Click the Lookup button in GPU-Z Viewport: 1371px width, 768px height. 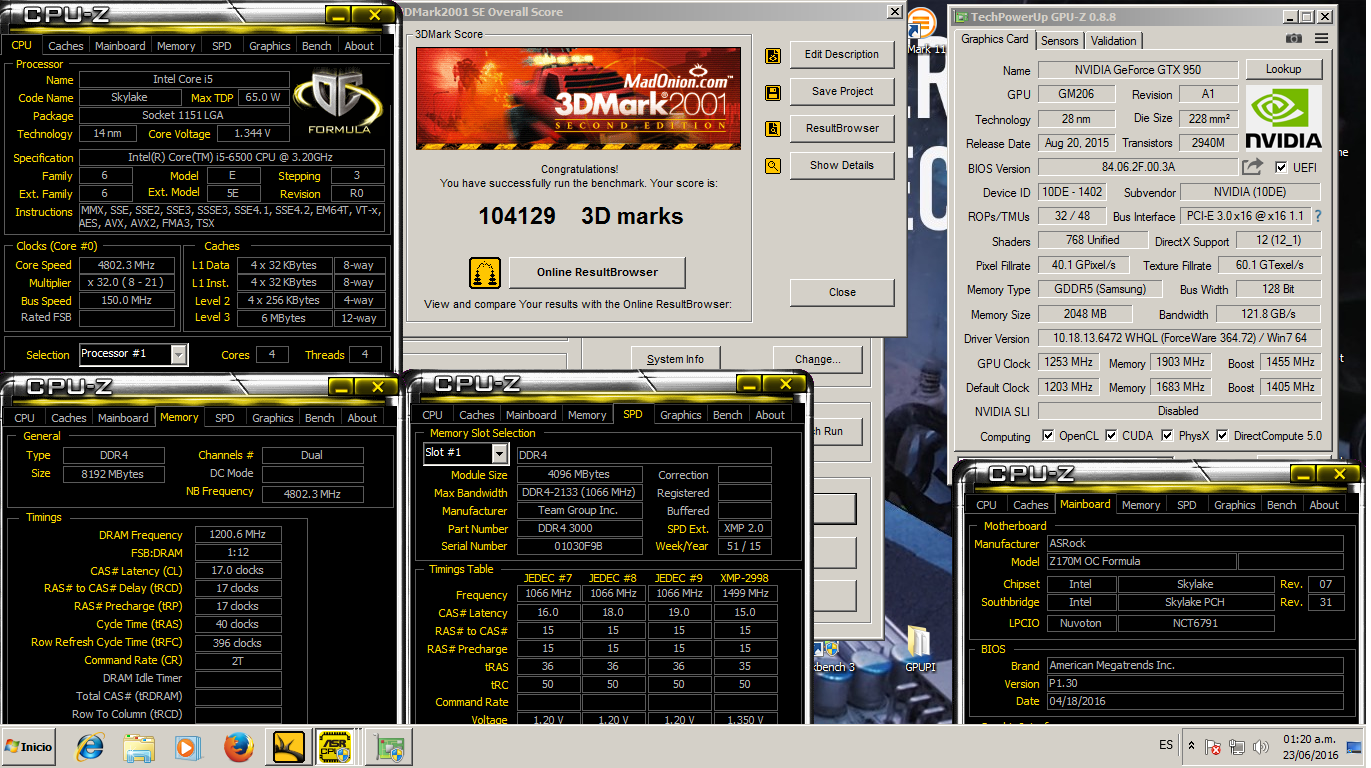pos(1283,70)
